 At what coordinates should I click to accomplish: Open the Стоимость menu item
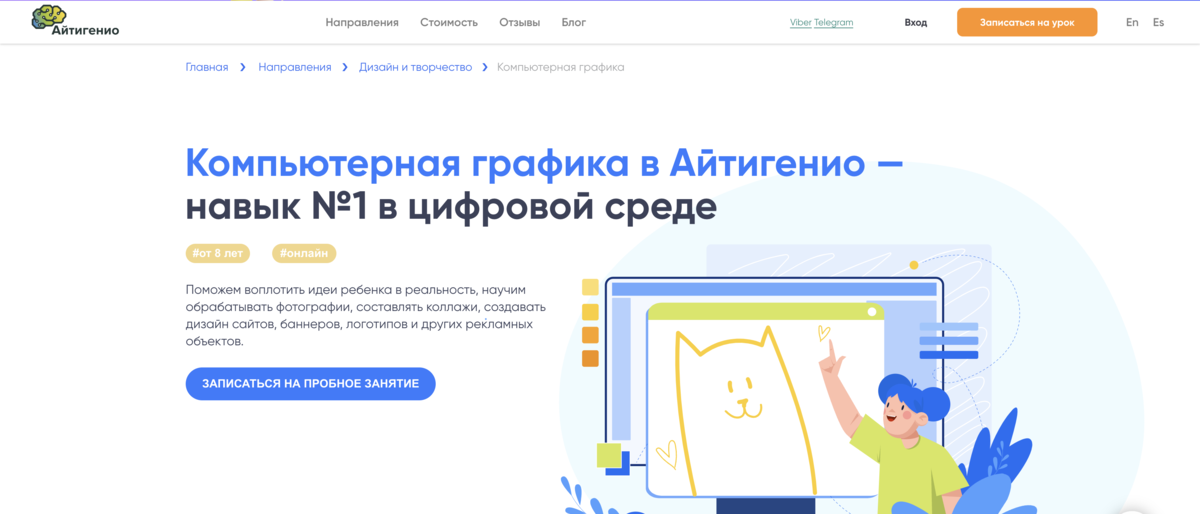[449, 22]
